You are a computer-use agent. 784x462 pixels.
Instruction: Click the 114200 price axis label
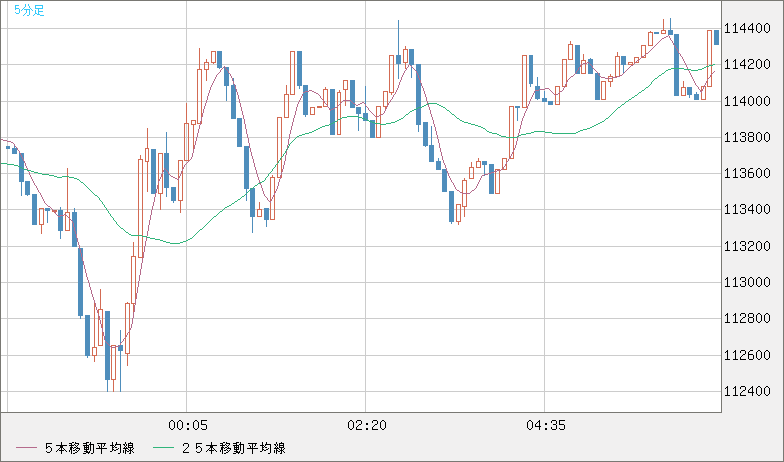click(x=748, y=64)
